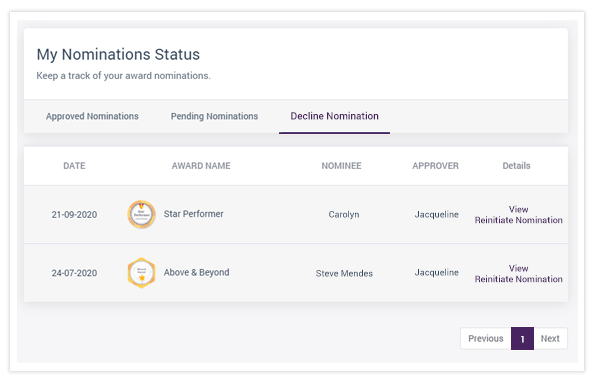Reinitiate Nomination for Carolyn
The height and width of the screenshot is (385, 594).
[x=519, y=220]
